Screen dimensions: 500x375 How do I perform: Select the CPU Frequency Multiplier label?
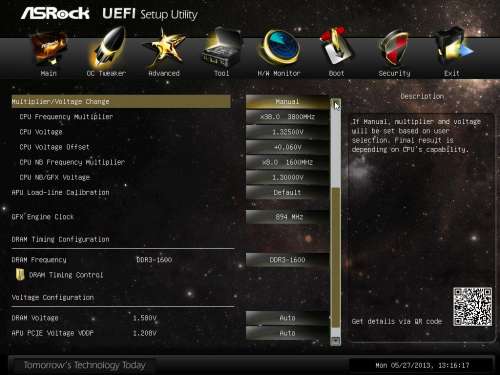coord(66,117)
